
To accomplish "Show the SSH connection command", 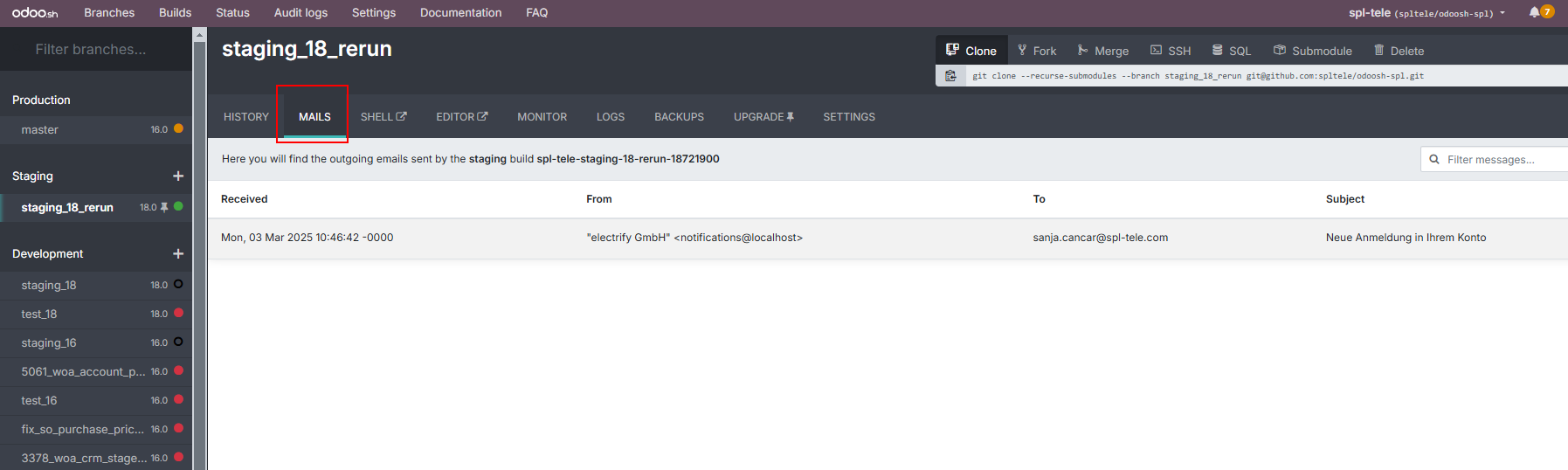I will [x=1171, y=51].
